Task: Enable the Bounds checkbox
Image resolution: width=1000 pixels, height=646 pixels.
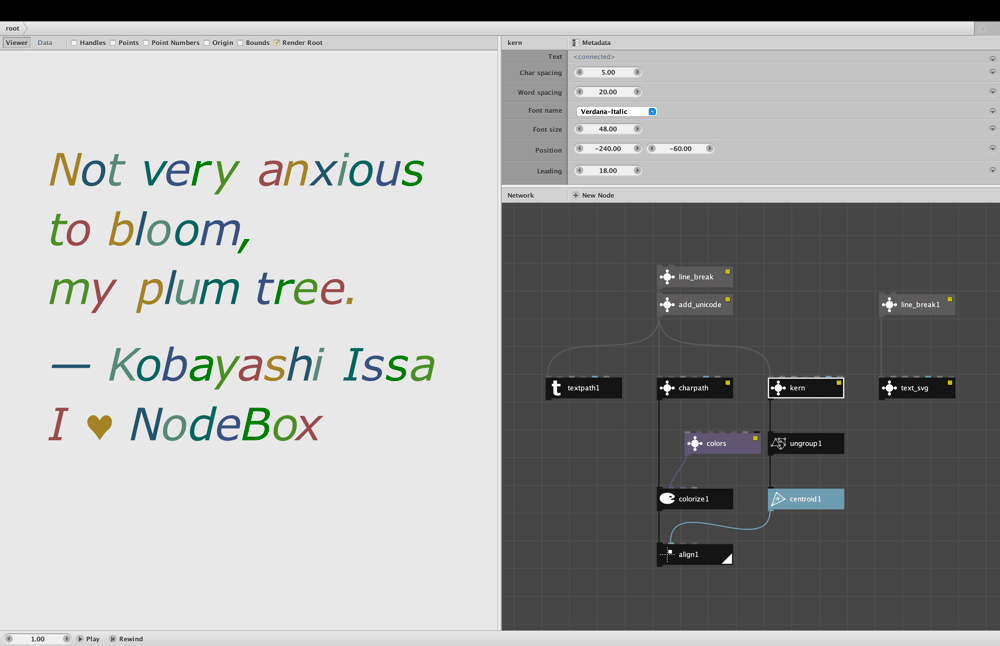Action: (240, 43)
